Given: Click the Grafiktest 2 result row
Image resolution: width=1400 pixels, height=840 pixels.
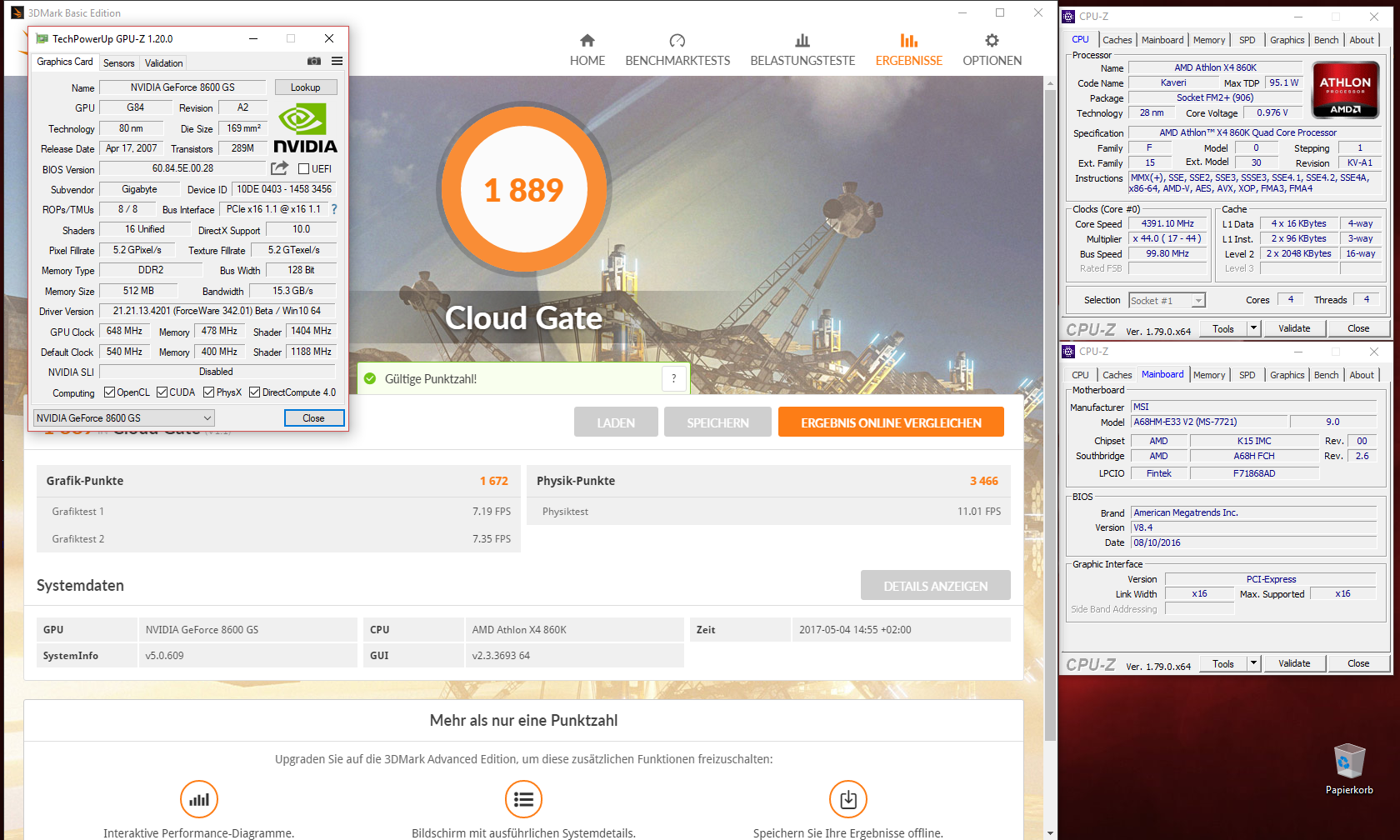Looking at the screenshot, I should (278, 539).
